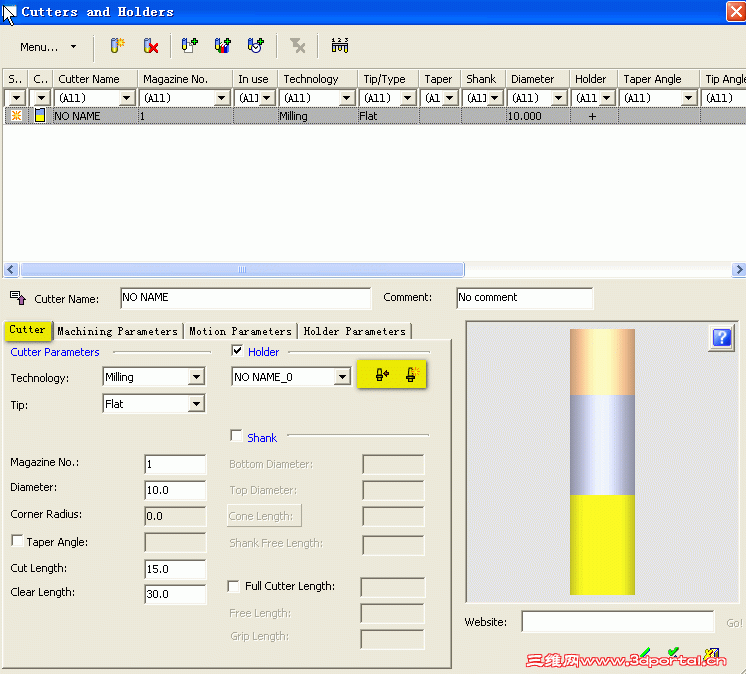Open the holder name dropdown NO NAME_0
The width and height of the screenshot is (746, 674).
pos(342,377)
